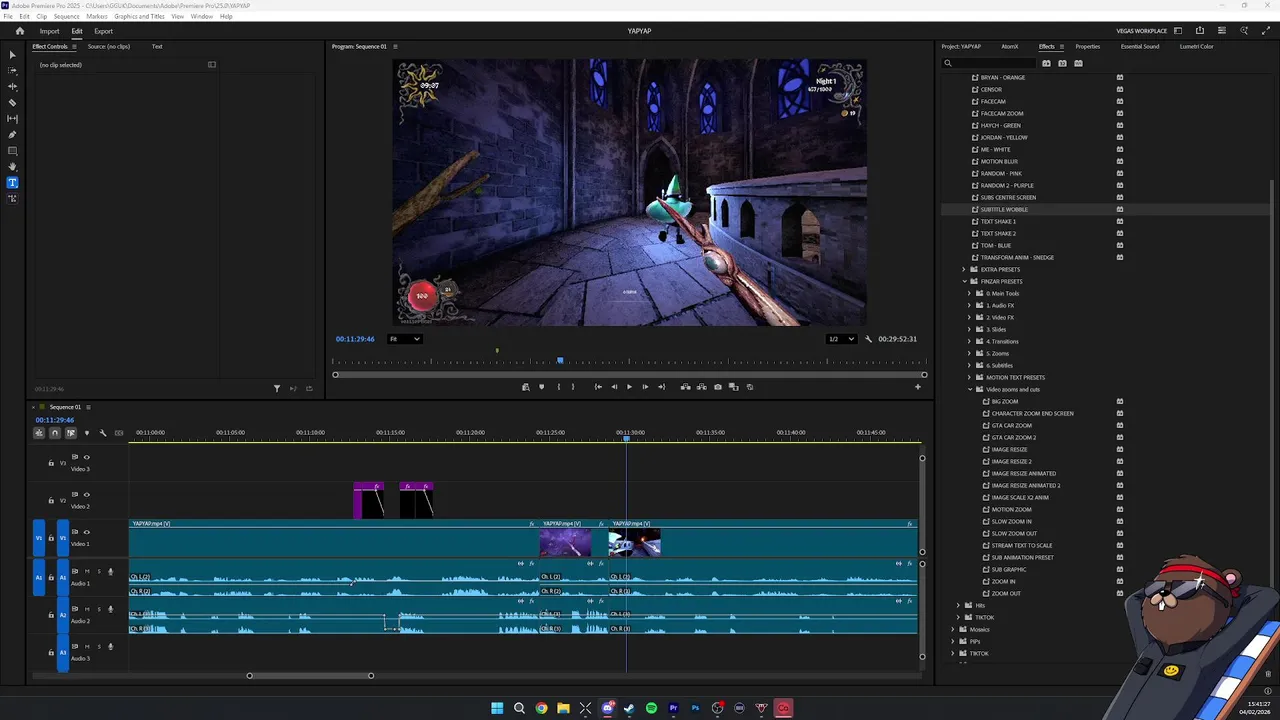Toggle Video 3 track output eye
The height and width of the screenshot is (720, 1280).
coord(86,457)
